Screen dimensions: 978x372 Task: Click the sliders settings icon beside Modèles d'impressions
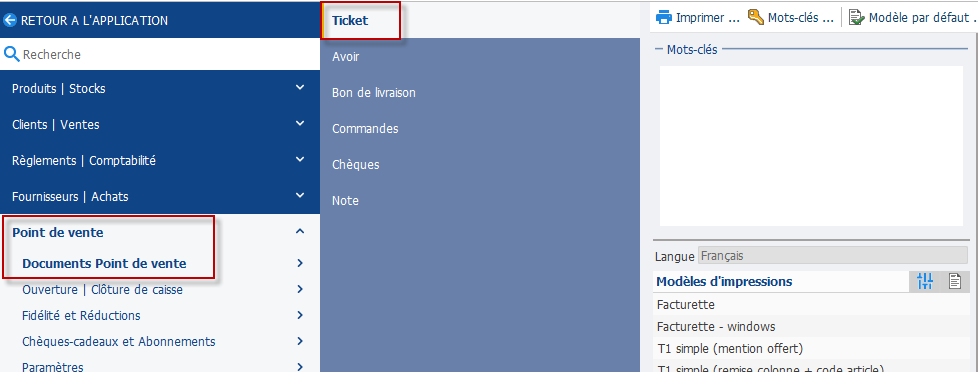(x=925, y=281)
